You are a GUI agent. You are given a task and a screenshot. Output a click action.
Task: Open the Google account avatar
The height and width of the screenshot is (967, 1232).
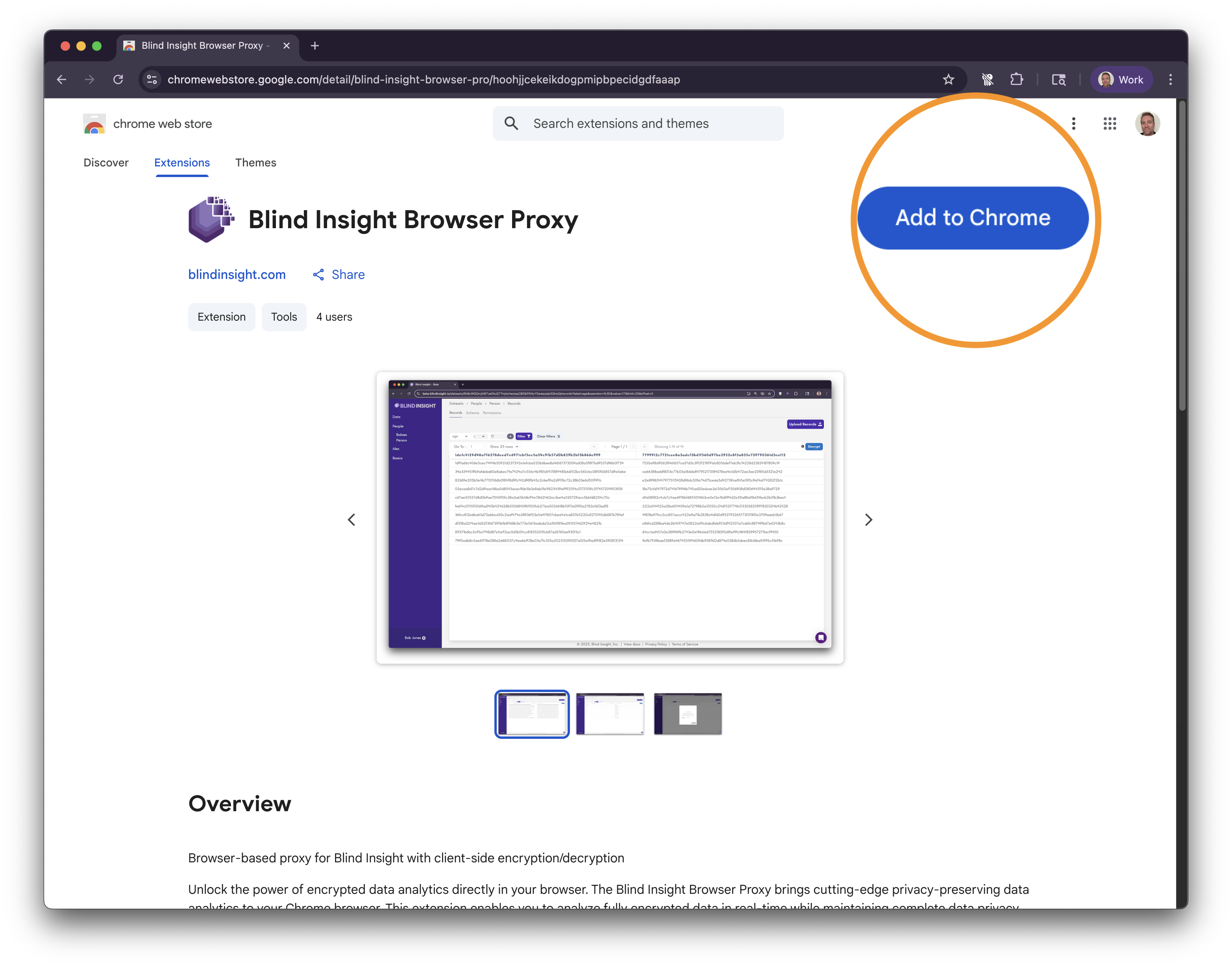(1147, 124)
